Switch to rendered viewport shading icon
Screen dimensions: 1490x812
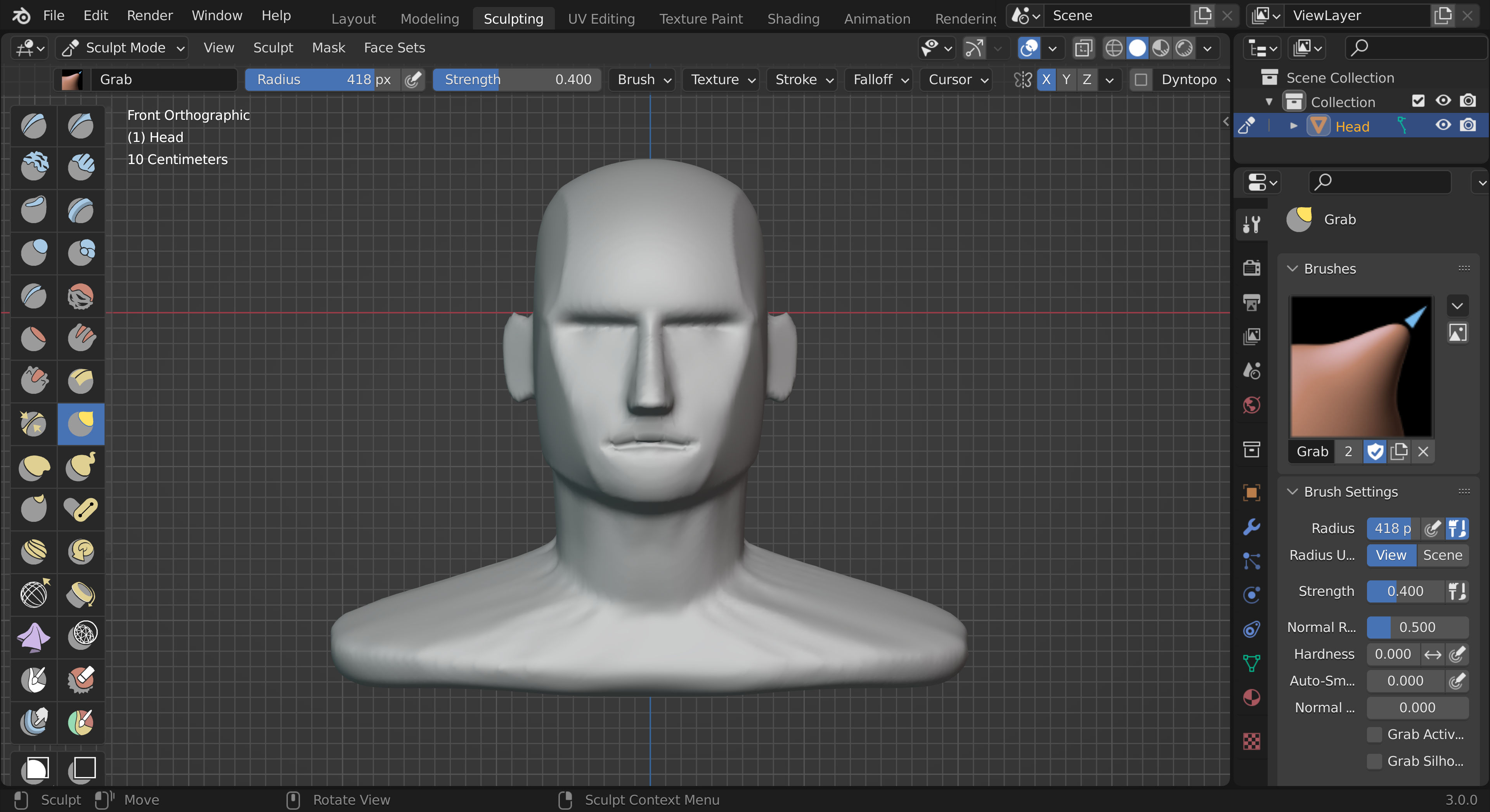coord(1184,48)
